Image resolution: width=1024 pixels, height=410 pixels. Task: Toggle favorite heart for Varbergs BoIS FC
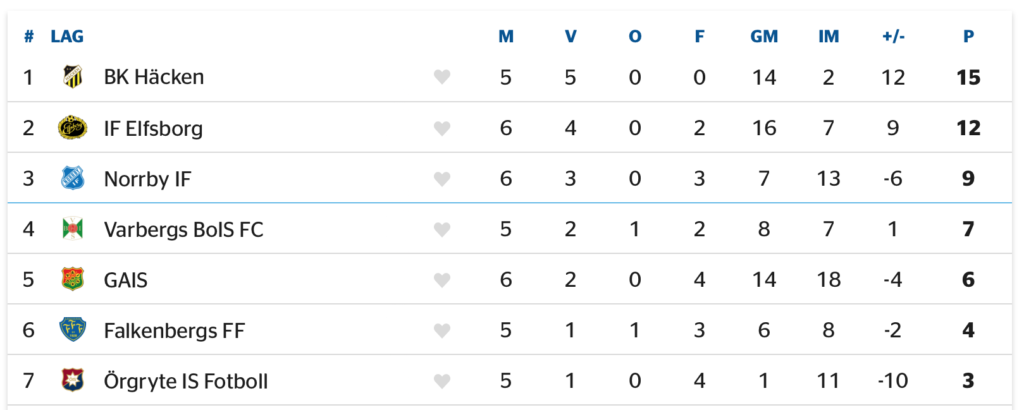442,229
